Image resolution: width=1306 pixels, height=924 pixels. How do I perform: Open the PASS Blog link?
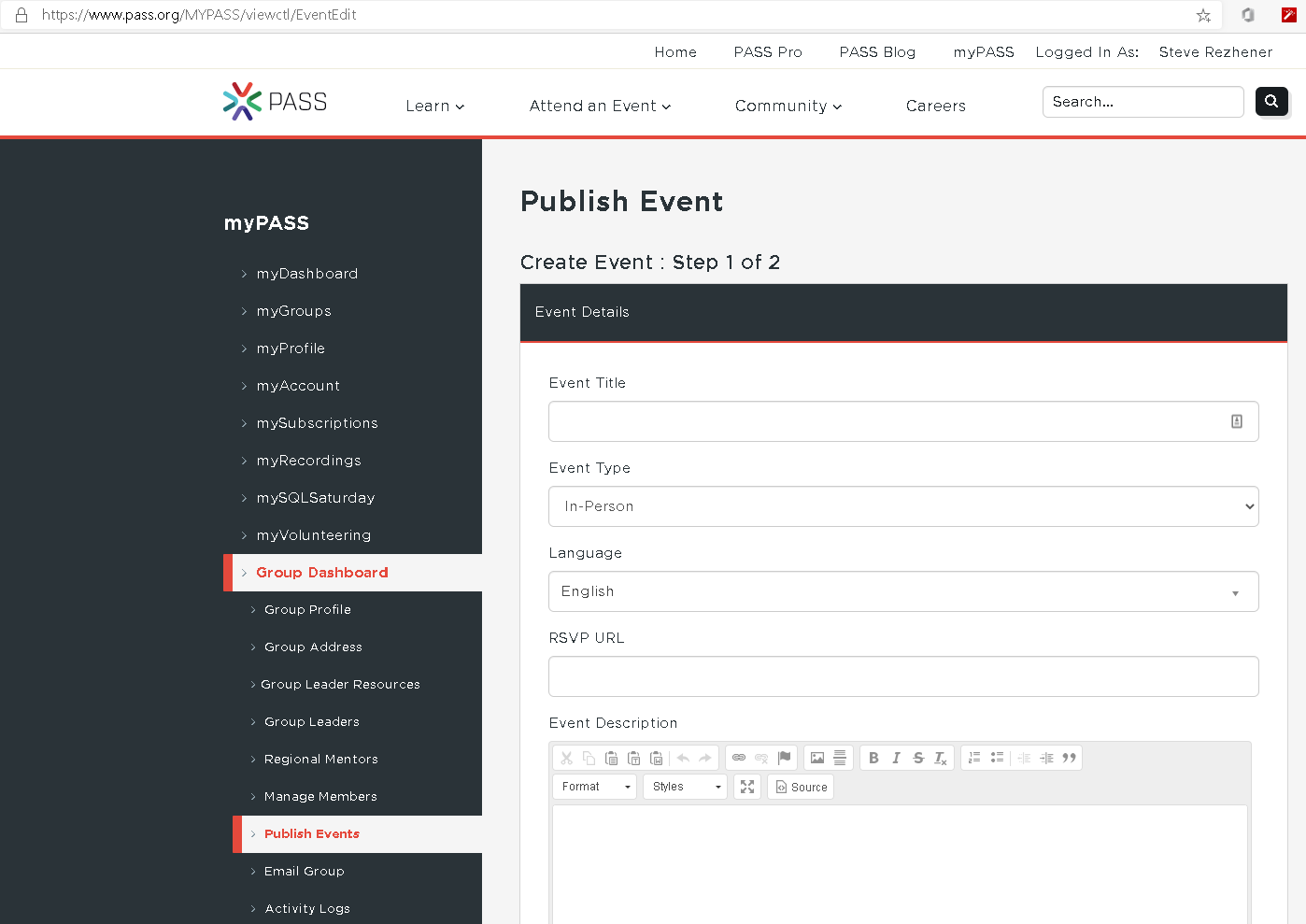coord(876,52)
